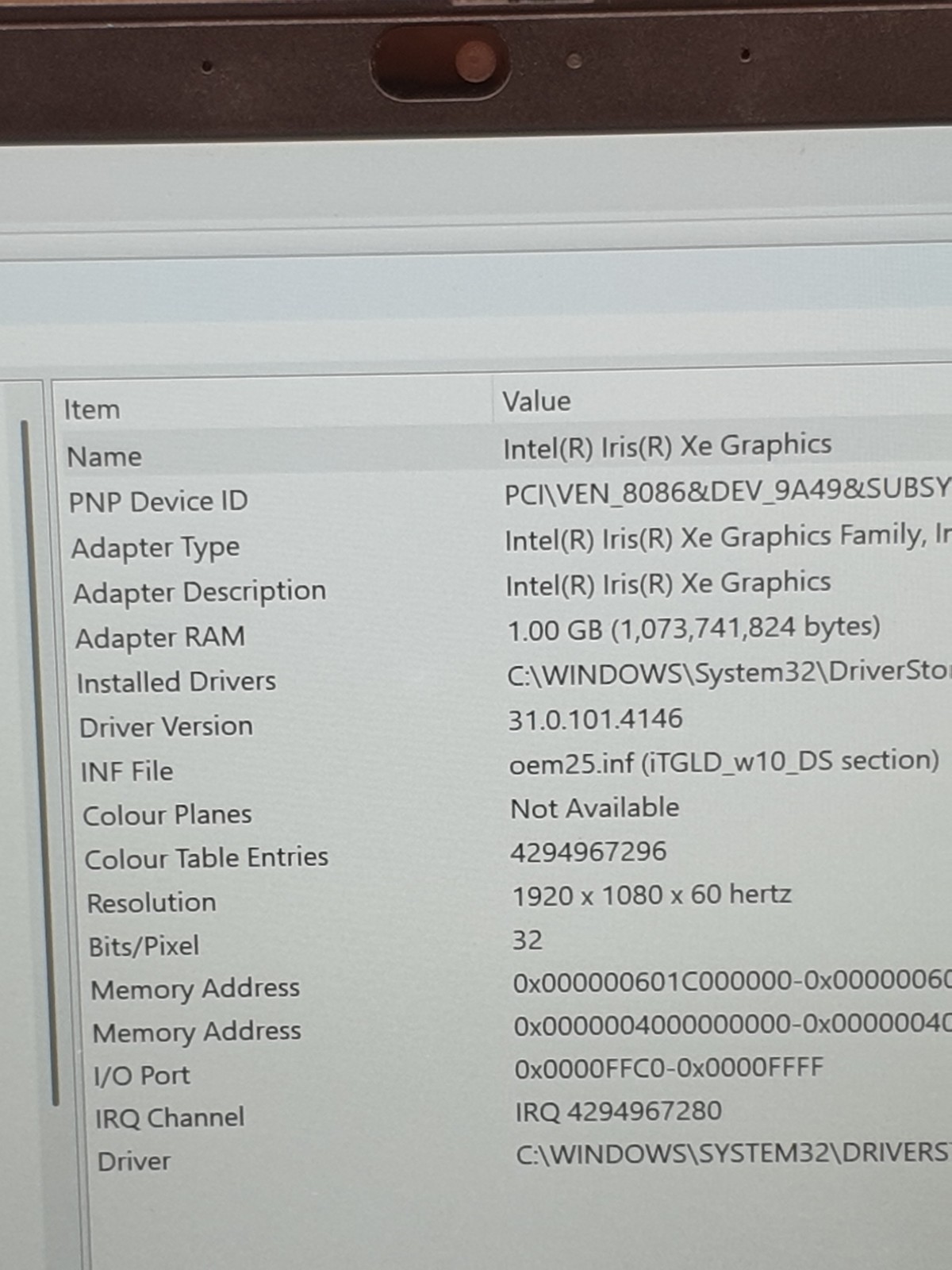Select the 31.0.101.4146 version value
952x1270 pixels.
coord(595,719)
